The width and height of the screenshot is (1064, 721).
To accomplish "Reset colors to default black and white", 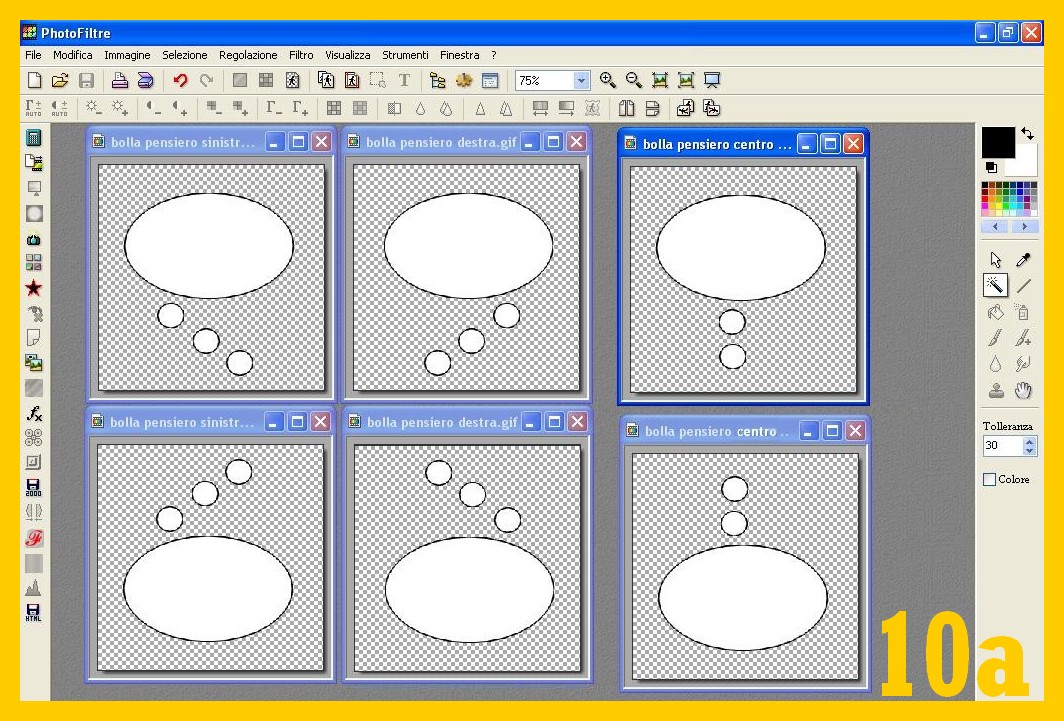I will [991, 168].
